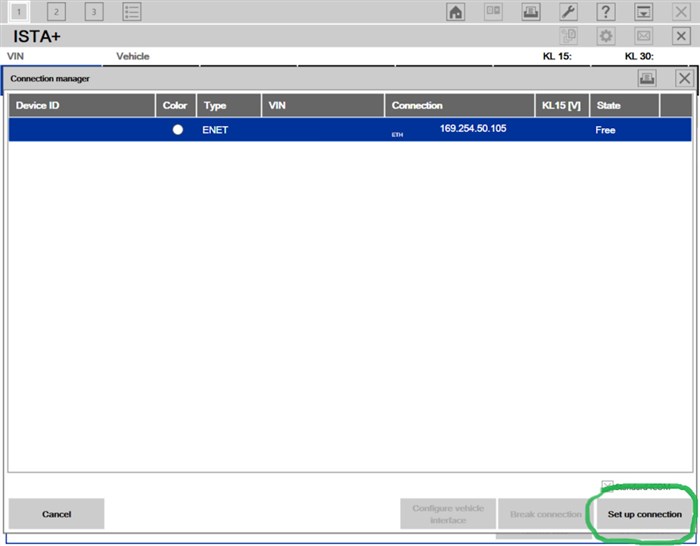Toggle the checkbox above Set up connection
Screen dimensions: 700x546
point(607,486)
